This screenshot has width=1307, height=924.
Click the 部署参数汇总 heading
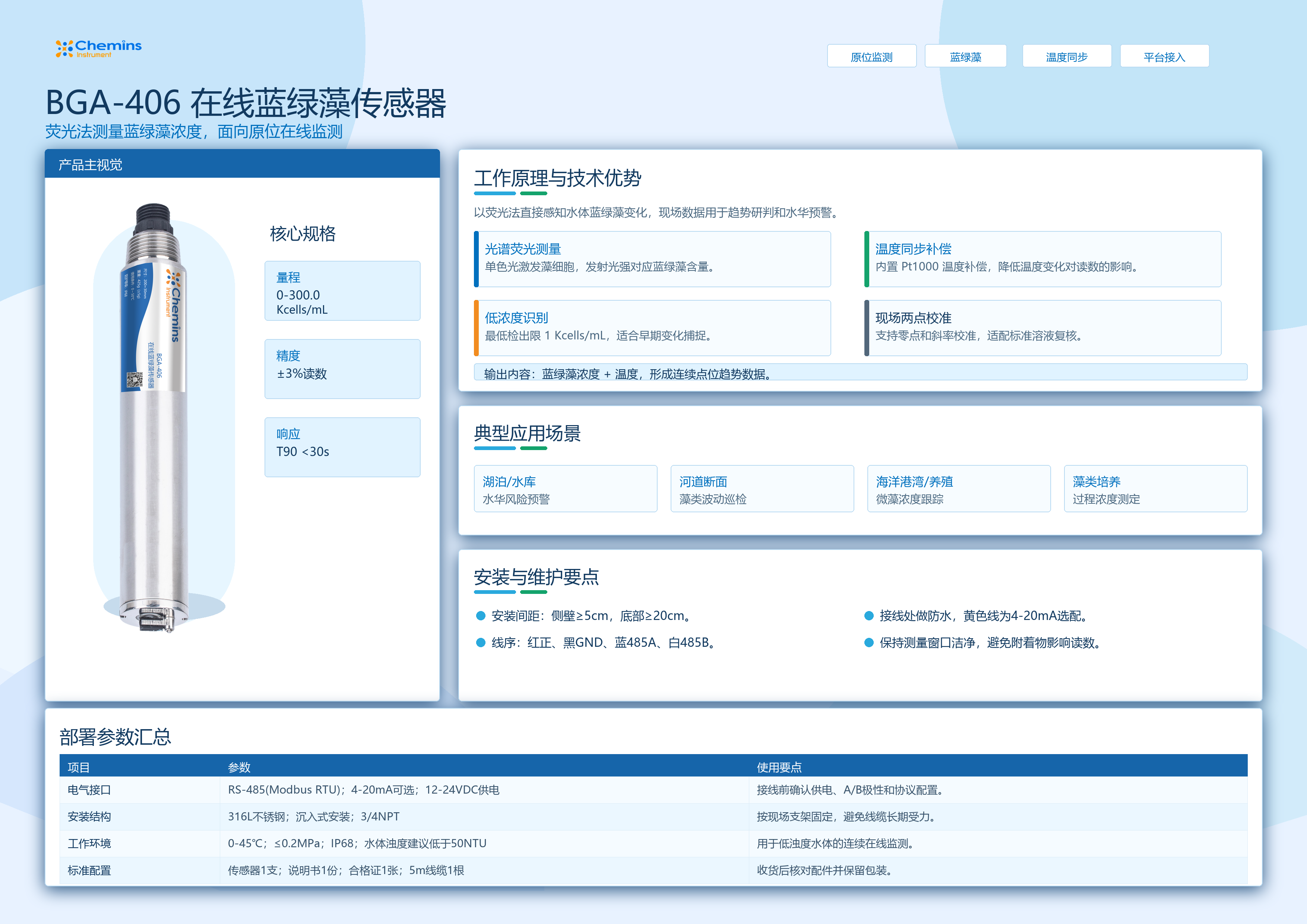[115, 737]
